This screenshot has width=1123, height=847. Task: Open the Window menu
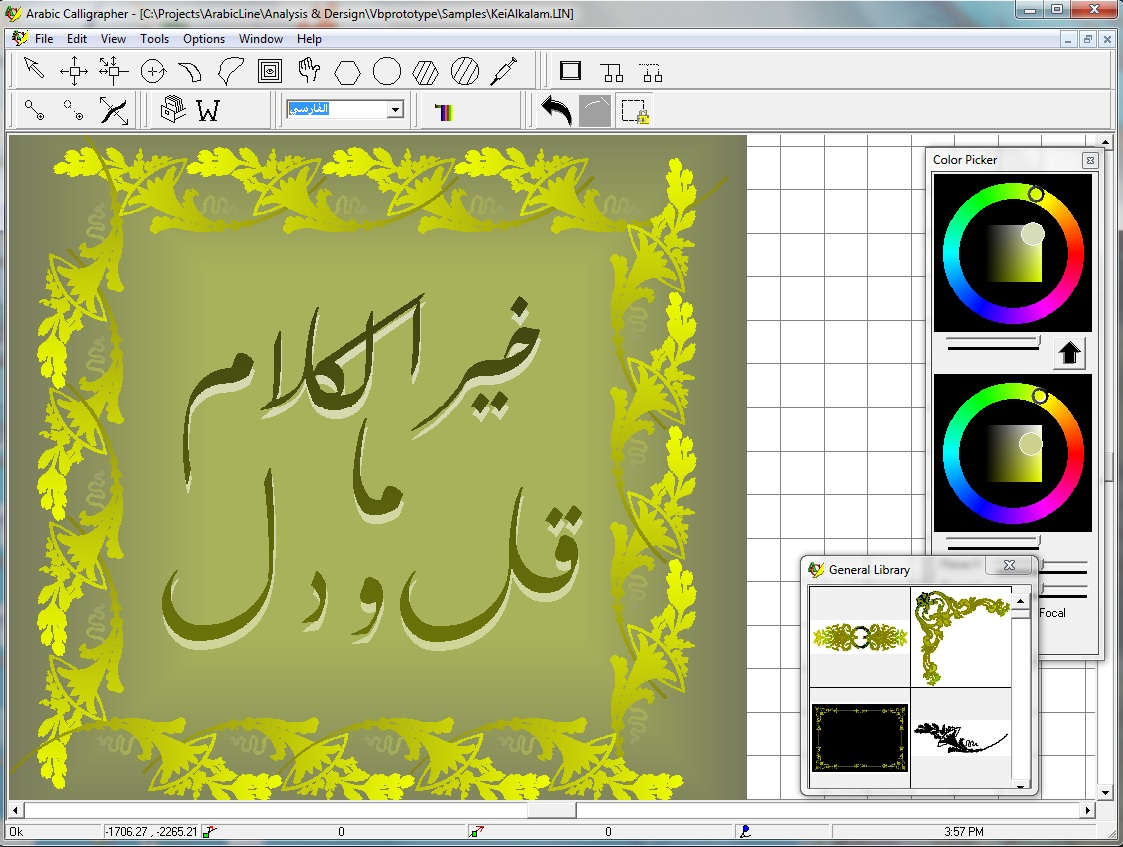click(x=261, y=39)
